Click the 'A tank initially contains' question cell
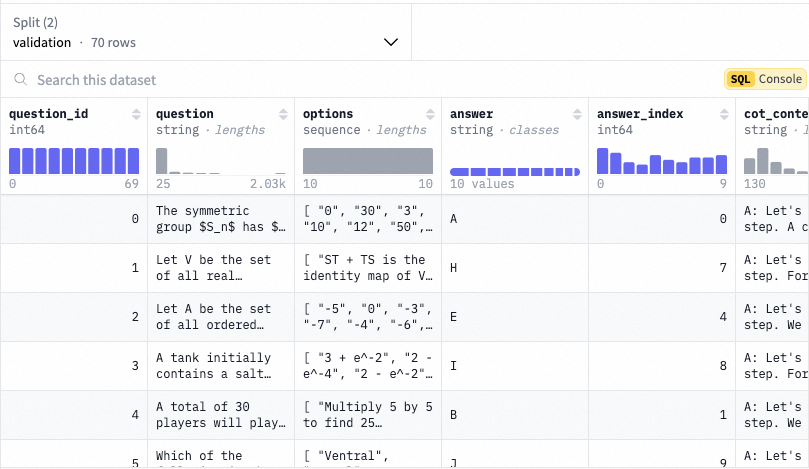 pos(220,366)
